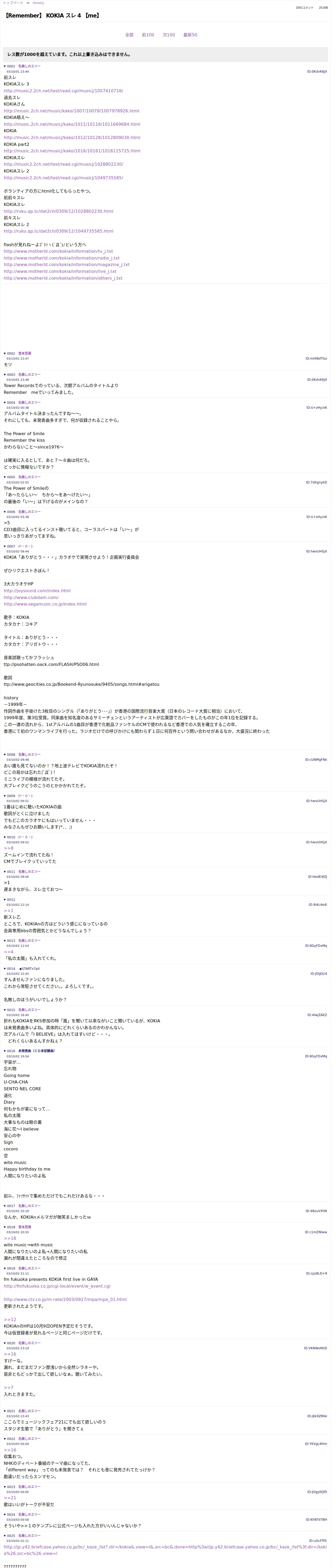The height and width of the screenshot is (1568, 336).
Task: Click ID:mHI8dTGo on post 0002
Action: [316, 359]
